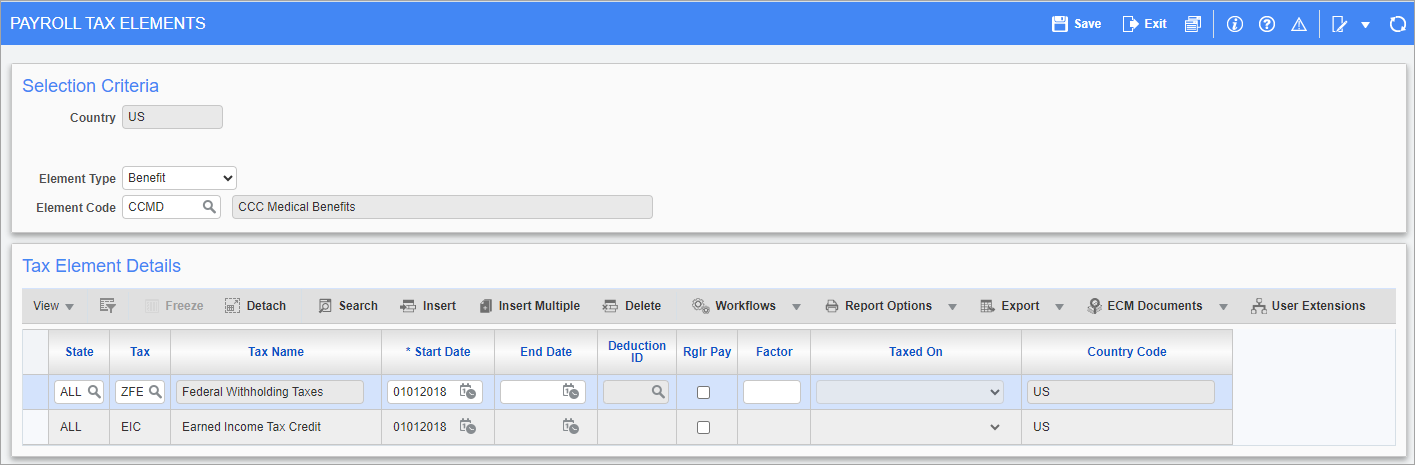Open Tax lookup magnifier for ZFE
This screenshot has width=1415, height=465.
pyautogui.click(x=156, y=392)
